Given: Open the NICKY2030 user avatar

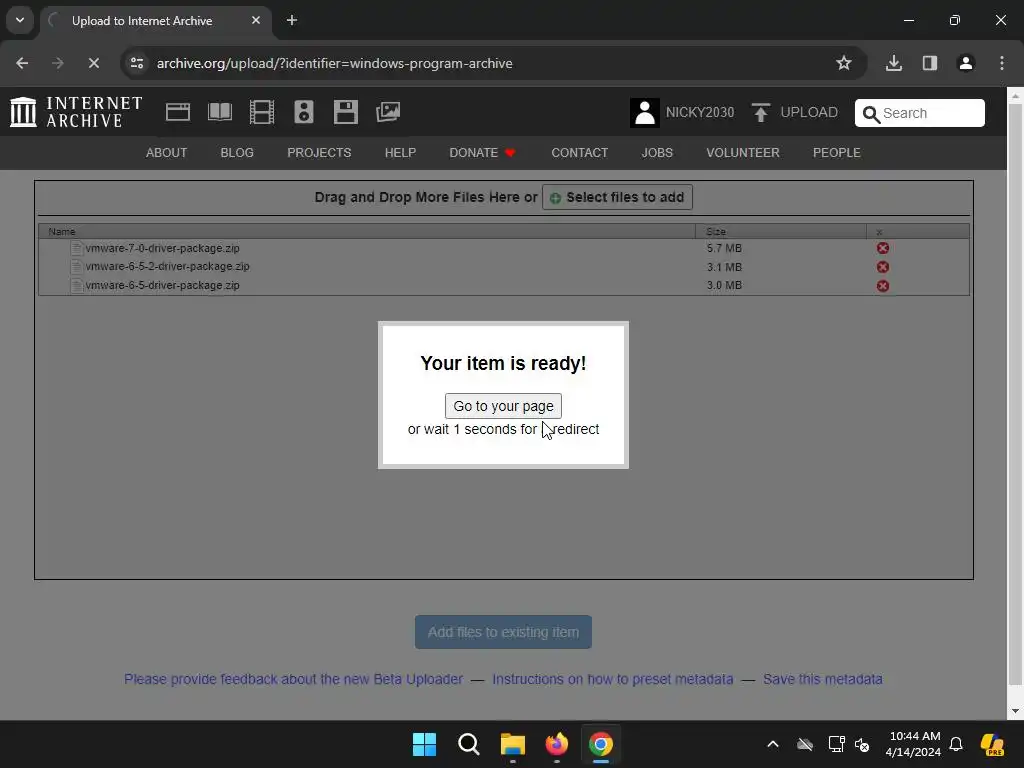Looking at the screenshot, I should [x=645, y=112].
